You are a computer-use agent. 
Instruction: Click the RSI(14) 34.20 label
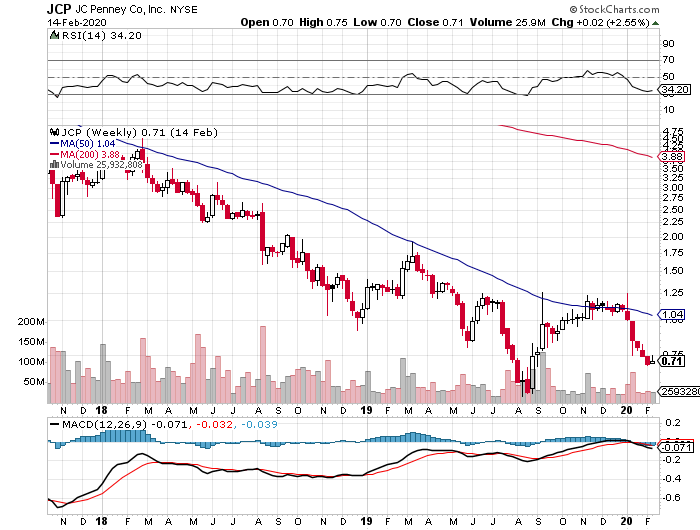pos(101,36)
